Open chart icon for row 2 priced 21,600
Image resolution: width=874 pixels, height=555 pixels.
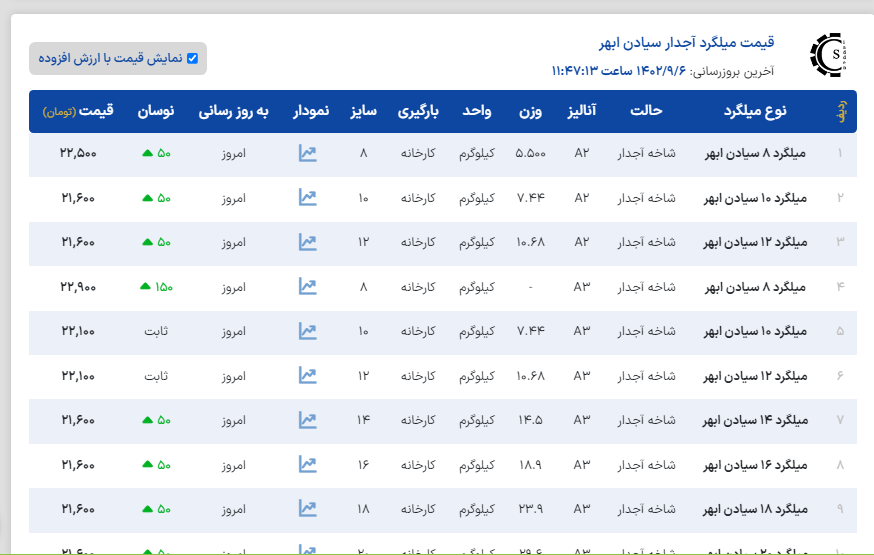click(x=308, y=198)
